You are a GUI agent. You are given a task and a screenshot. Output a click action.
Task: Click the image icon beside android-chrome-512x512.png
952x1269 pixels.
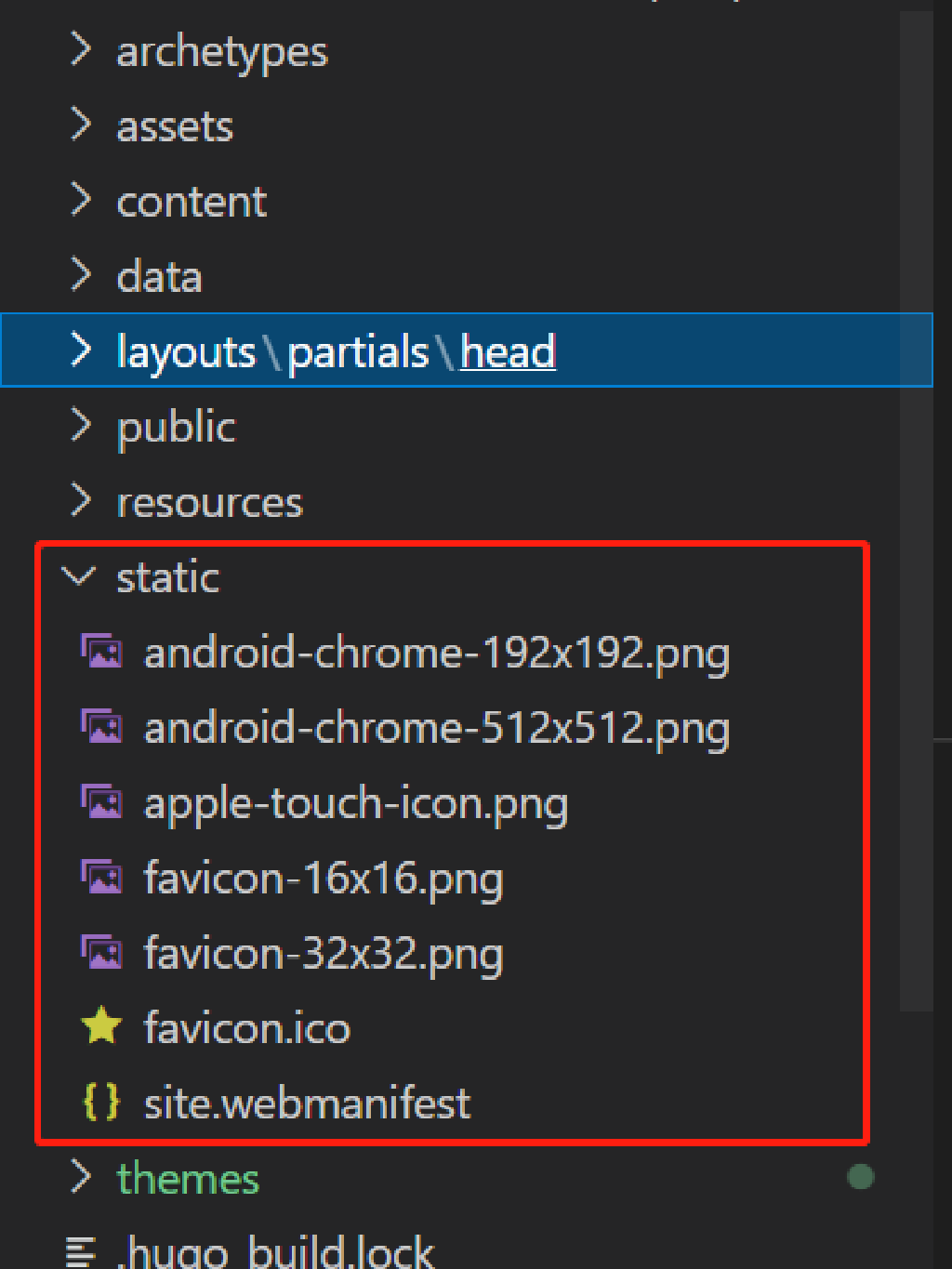[x=101, y=727]
